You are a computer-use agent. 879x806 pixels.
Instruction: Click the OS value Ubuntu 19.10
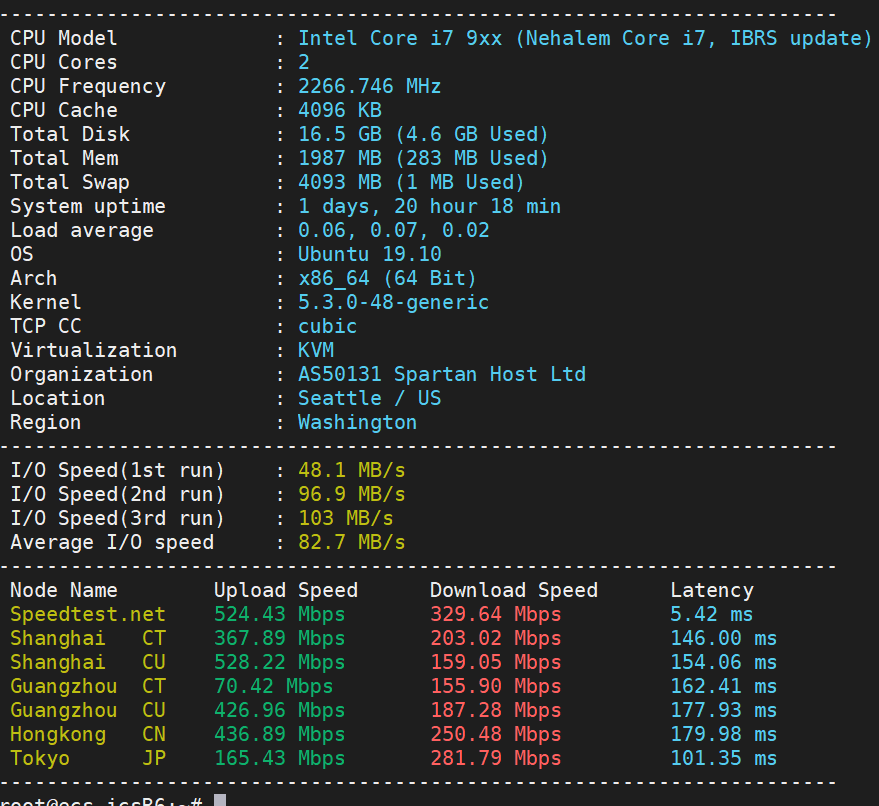tap(369, 254)
